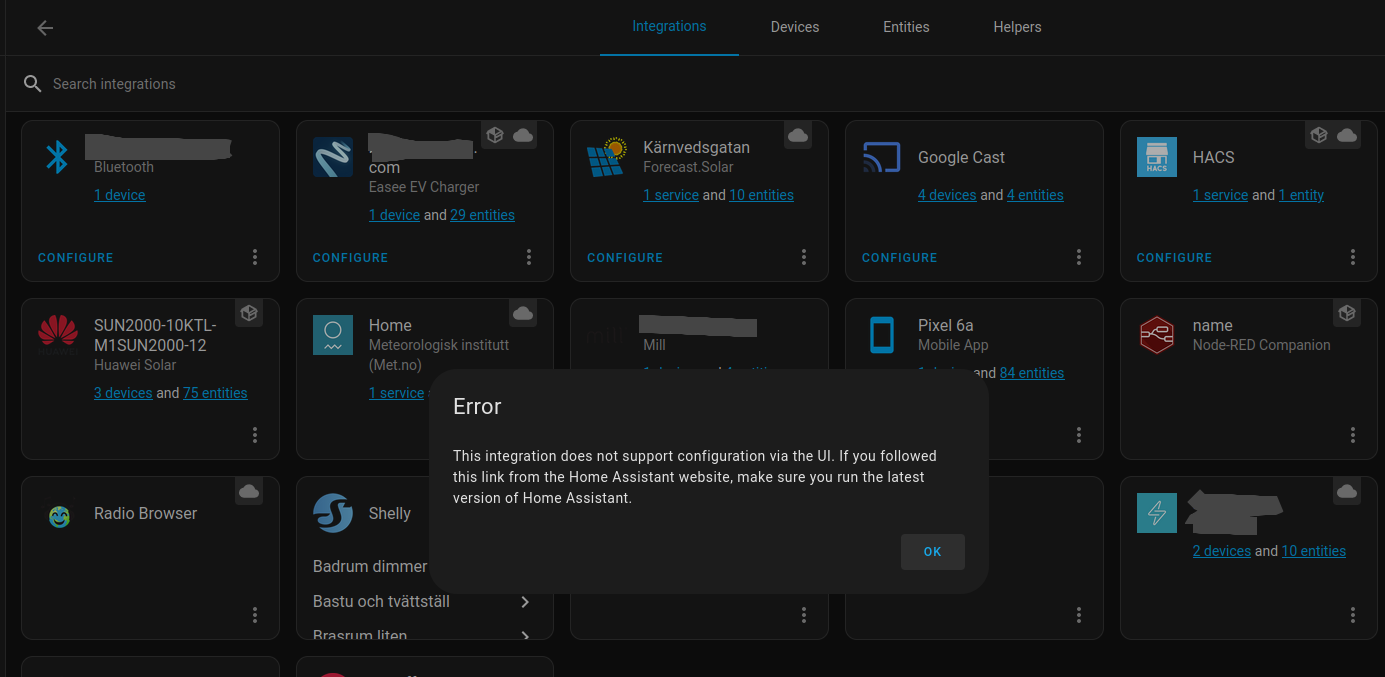This screenshot has width=1385, height=677.
Task: Open the Huawei Solar '75 entities' link
Action: [215, 393]
